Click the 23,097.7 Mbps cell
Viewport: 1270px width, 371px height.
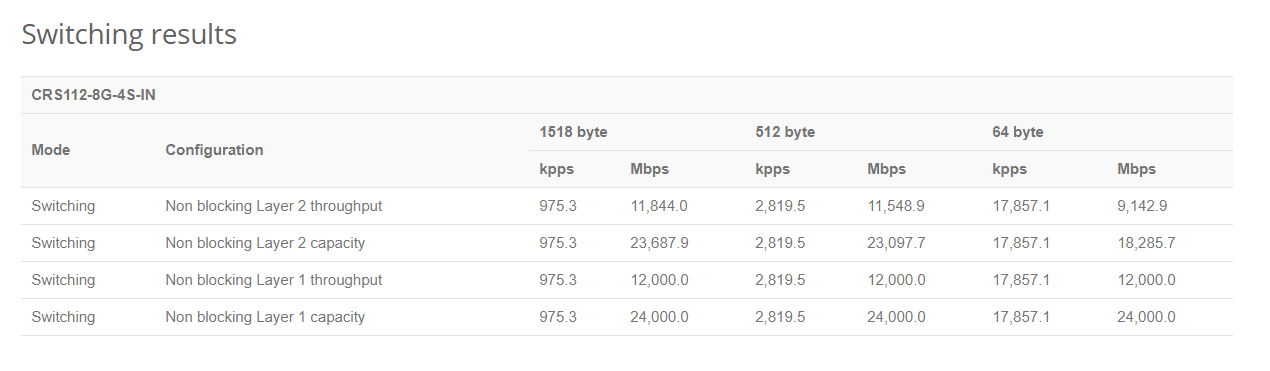(896, 243)
